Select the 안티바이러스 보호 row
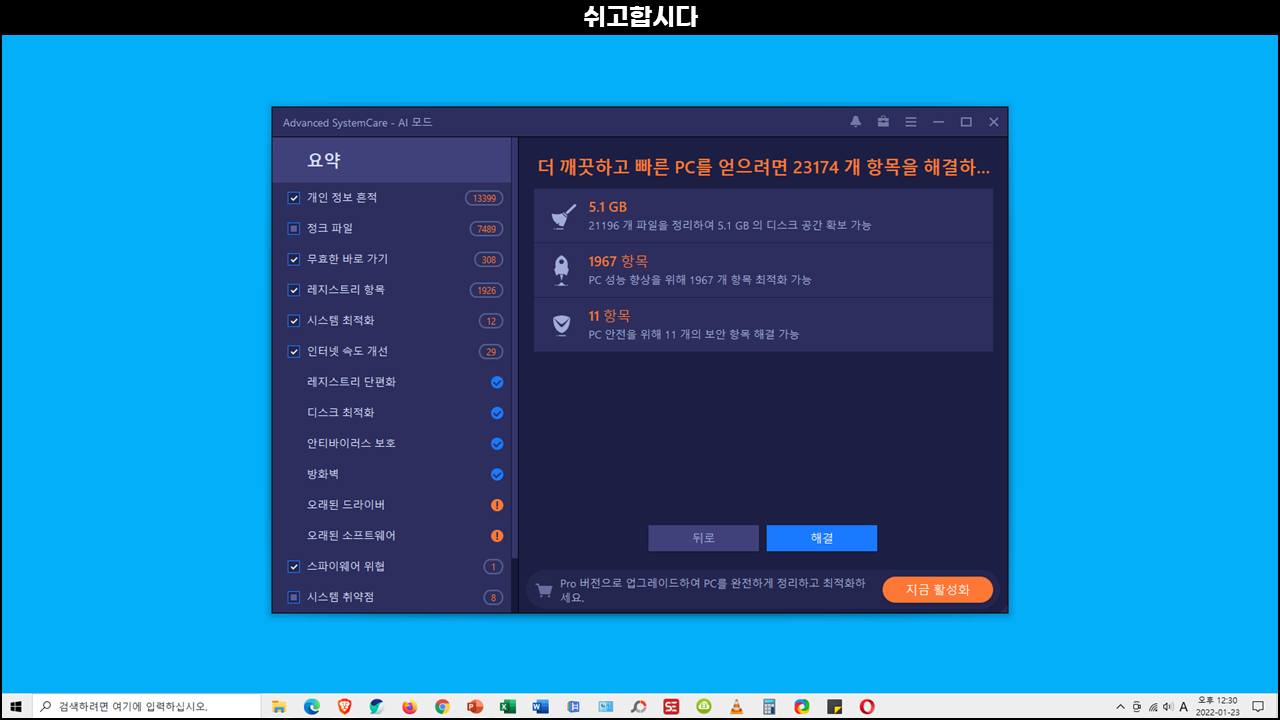The width and height of the screenshot is (1280, 720). click(x=391, y=443)
